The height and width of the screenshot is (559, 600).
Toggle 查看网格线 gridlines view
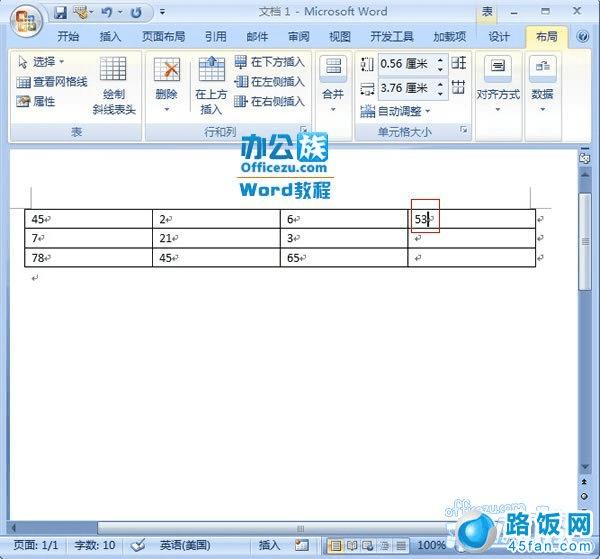click(x=52, y=81)
